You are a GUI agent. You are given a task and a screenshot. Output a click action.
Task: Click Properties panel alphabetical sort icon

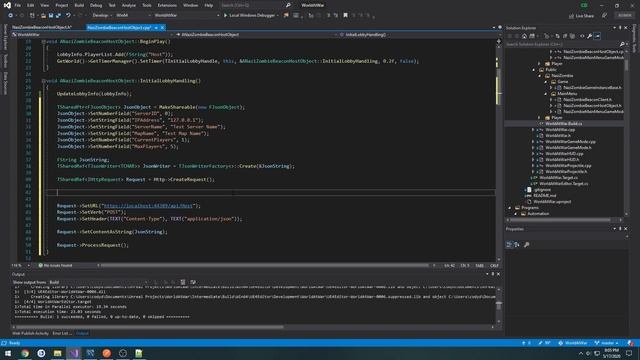tap(517, 244)
